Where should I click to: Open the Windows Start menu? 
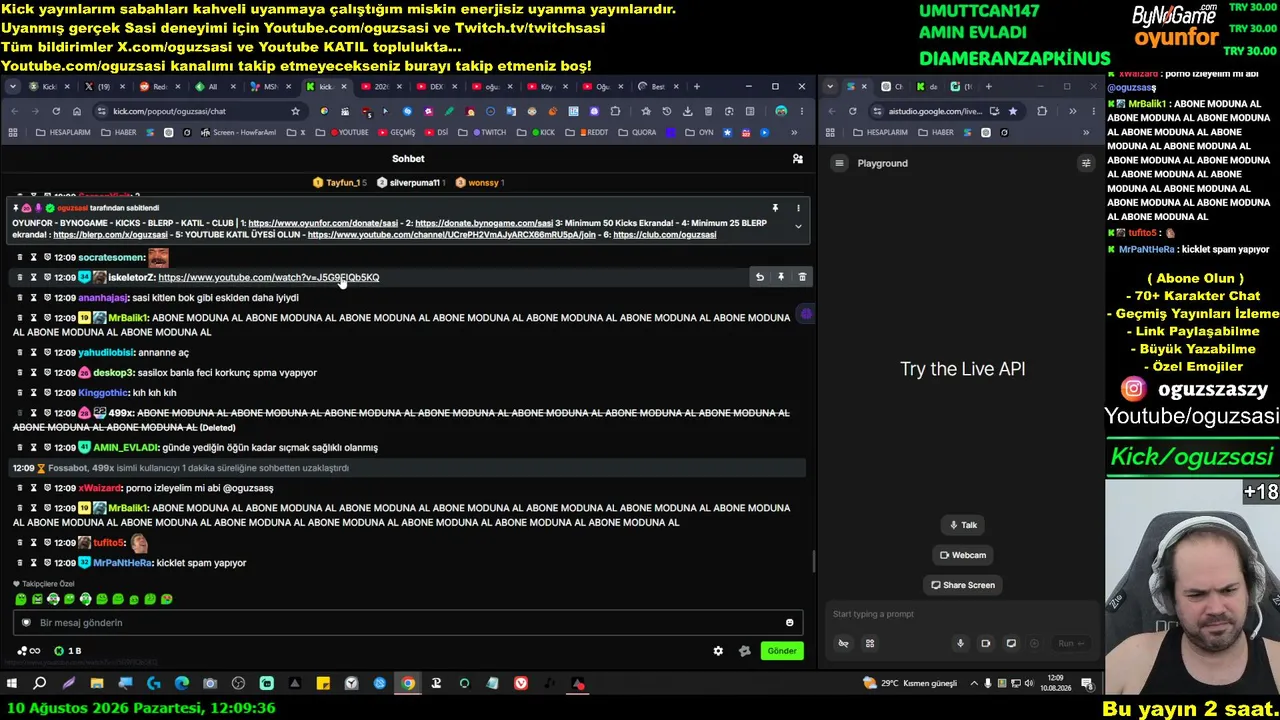[x=12, y=684]
